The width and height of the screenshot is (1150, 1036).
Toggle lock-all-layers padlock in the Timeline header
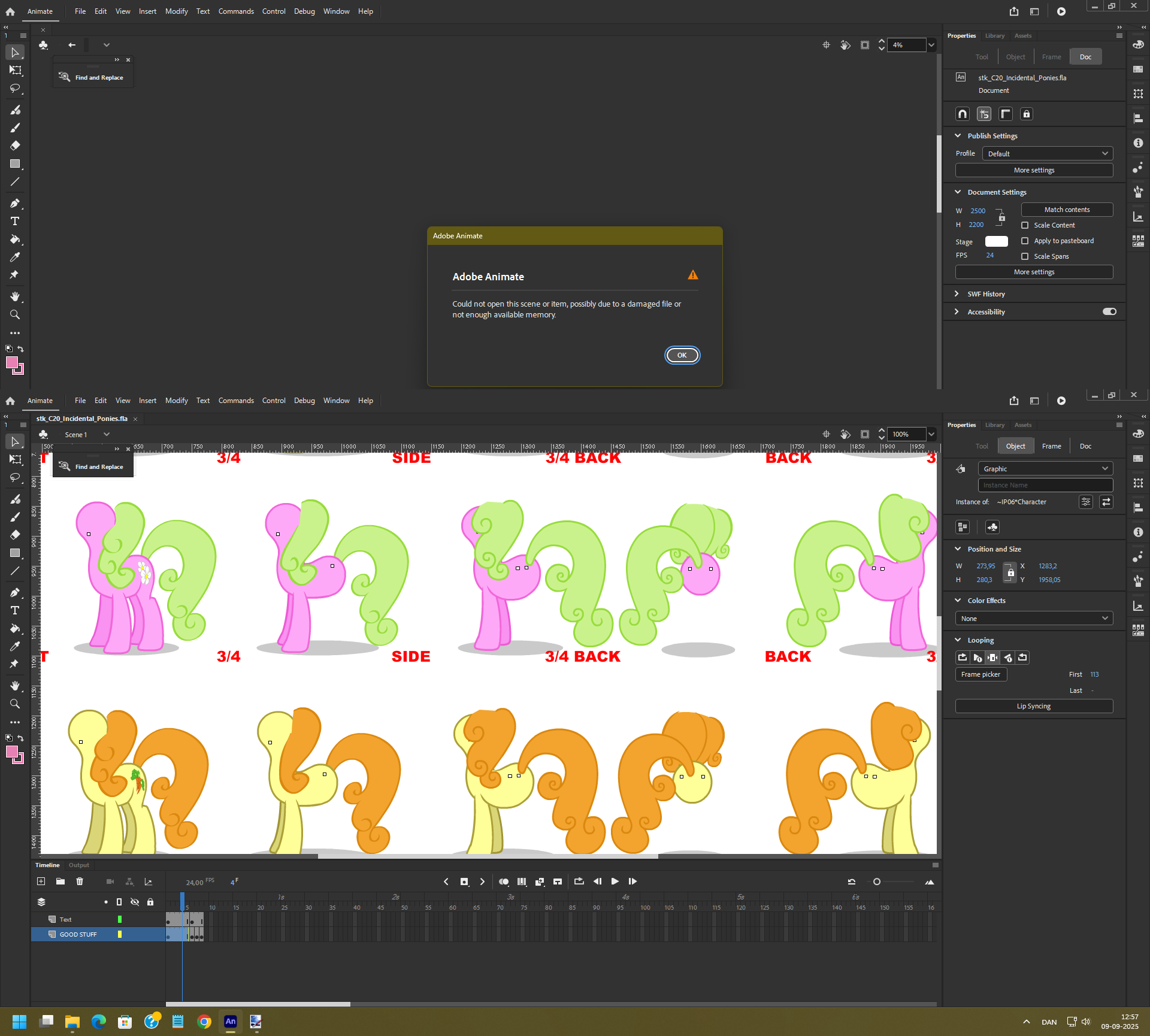[150, 902]
